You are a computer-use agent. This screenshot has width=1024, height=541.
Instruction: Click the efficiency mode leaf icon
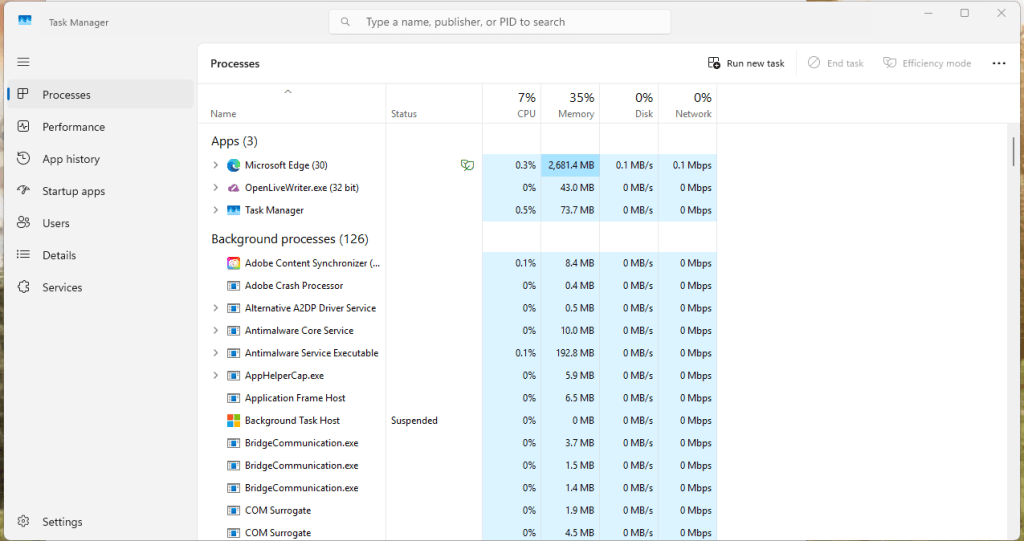[x=467, y=165]
